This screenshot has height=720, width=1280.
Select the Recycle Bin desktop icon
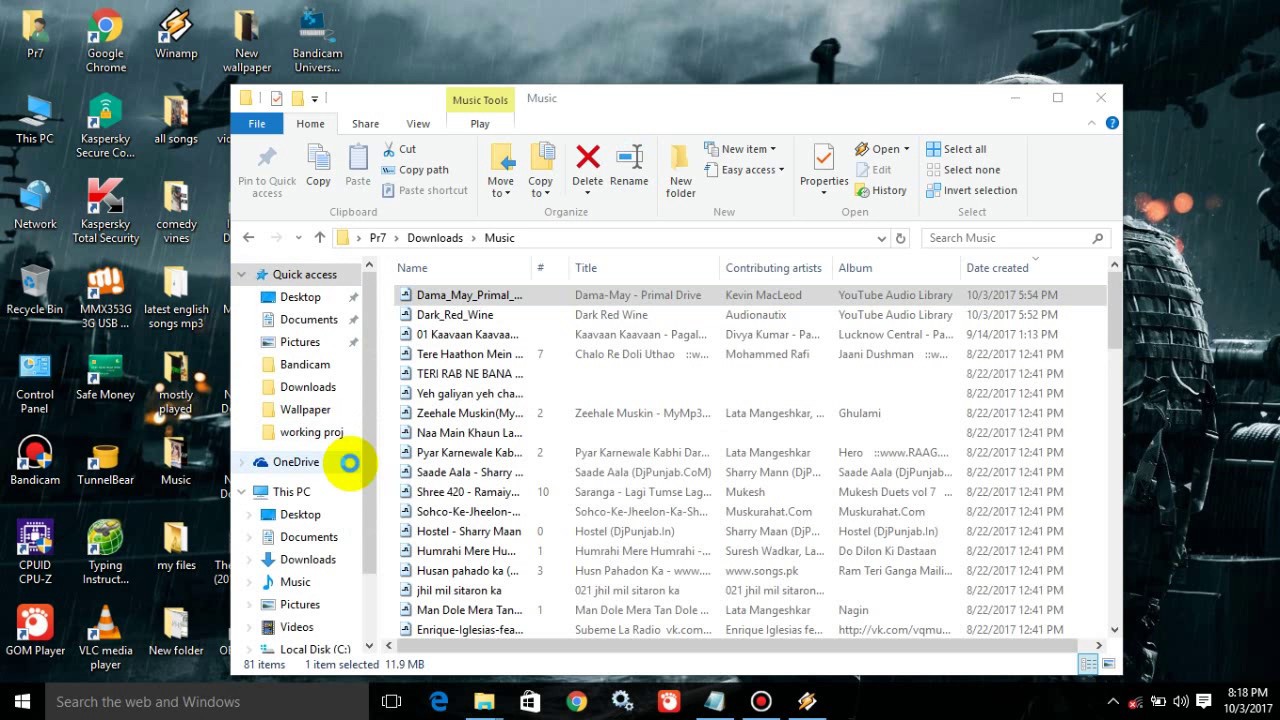click(35, 290)
